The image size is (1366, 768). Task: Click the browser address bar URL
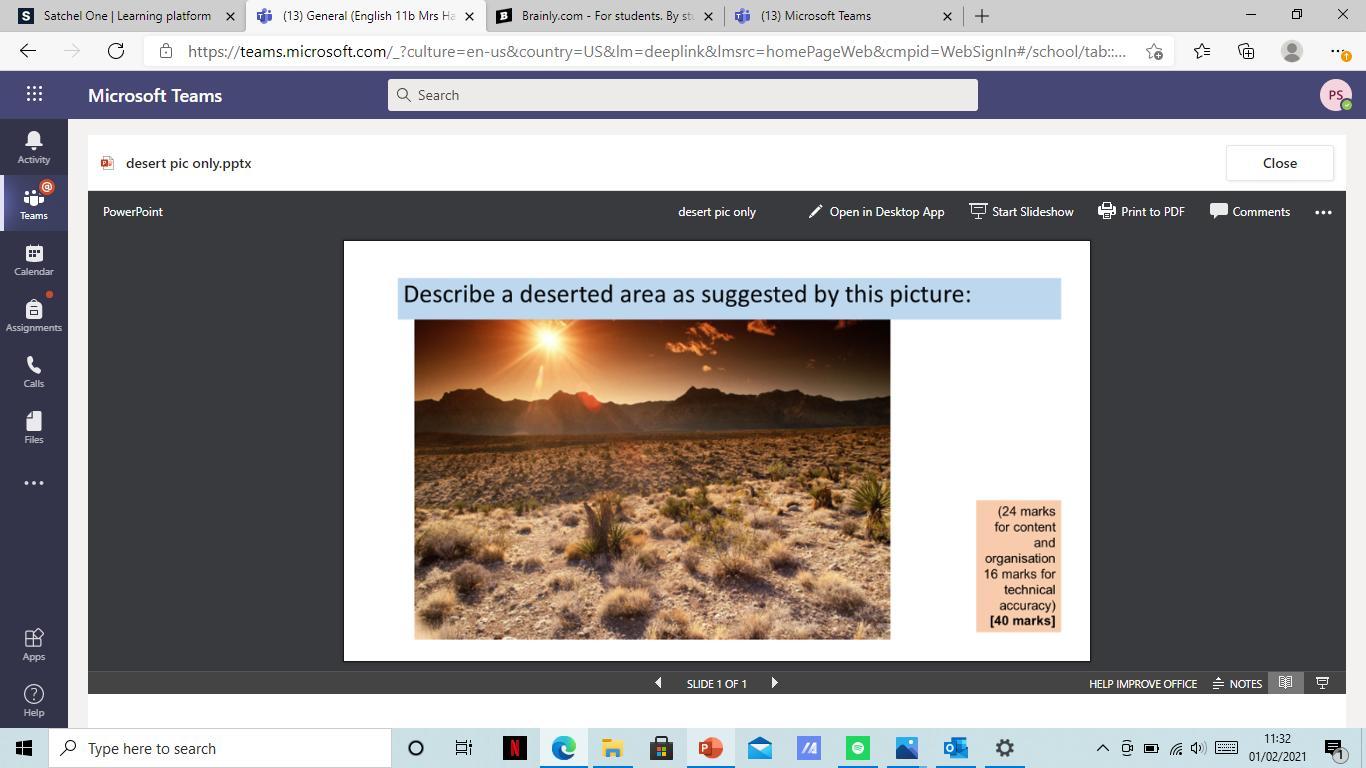coord(656,51)
